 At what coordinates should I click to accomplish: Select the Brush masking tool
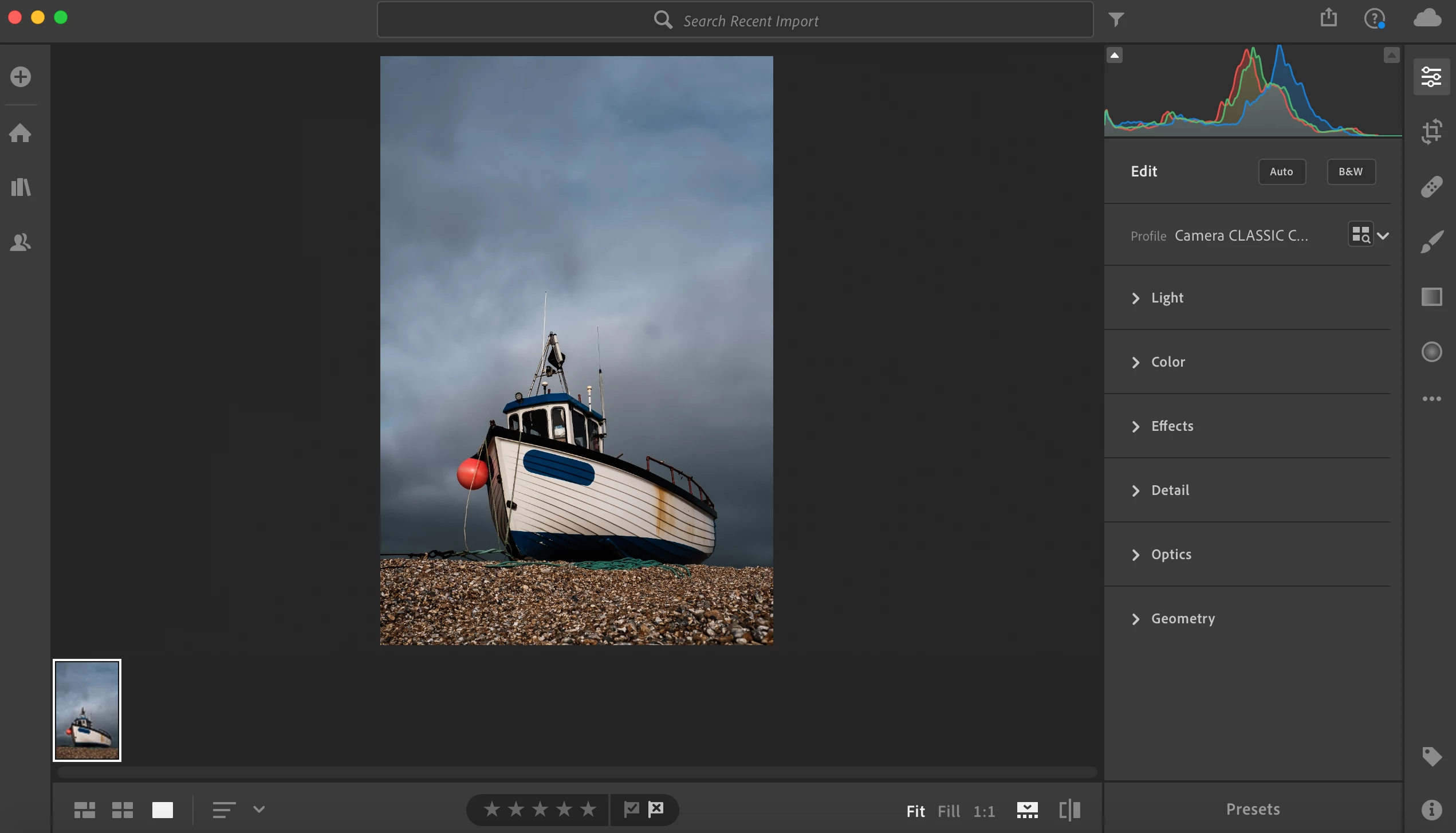(1431, 242)
